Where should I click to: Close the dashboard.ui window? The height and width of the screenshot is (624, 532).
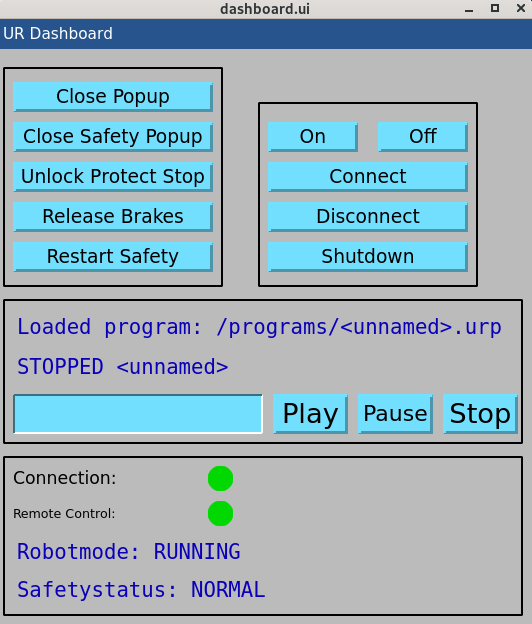click(521, 8)
